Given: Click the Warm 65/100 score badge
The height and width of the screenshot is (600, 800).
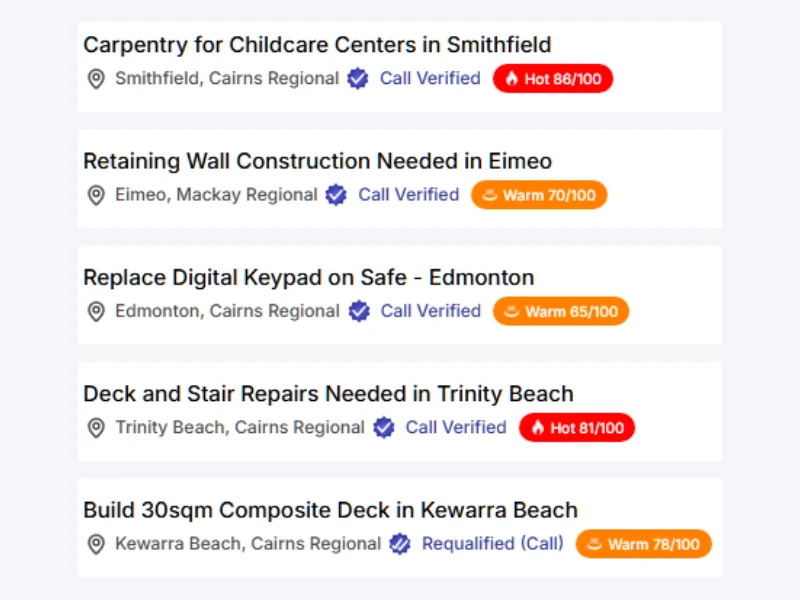Looking at the screenshot, I should 561,312.
